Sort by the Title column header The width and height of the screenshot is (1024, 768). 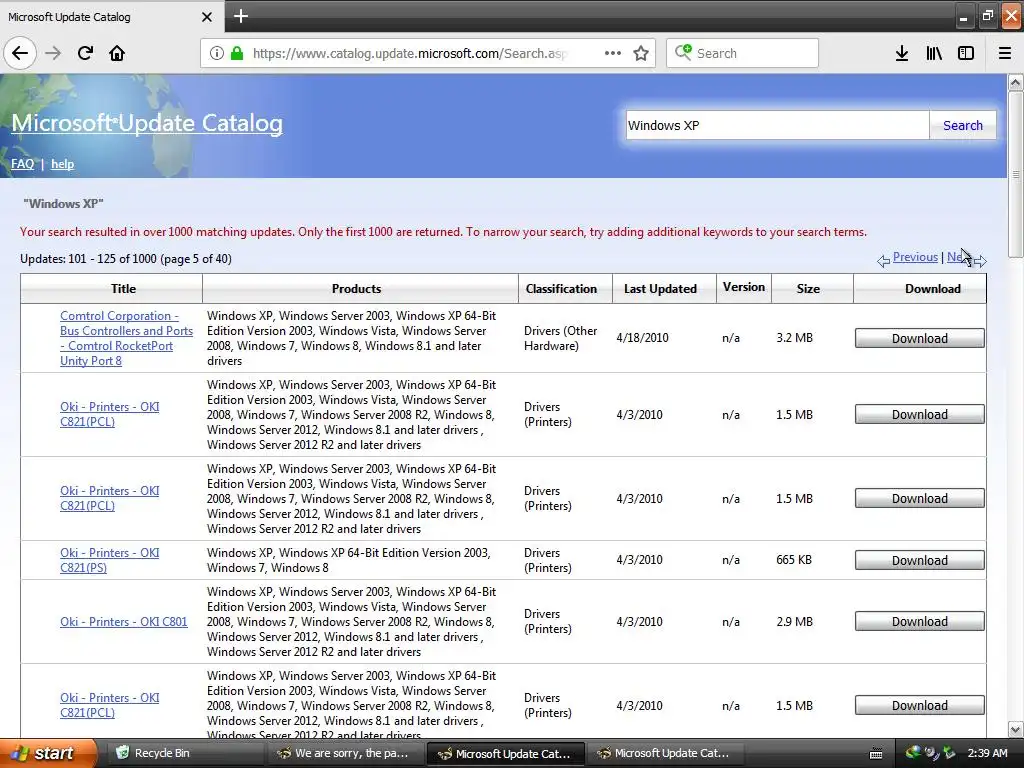tap(123, 289)
